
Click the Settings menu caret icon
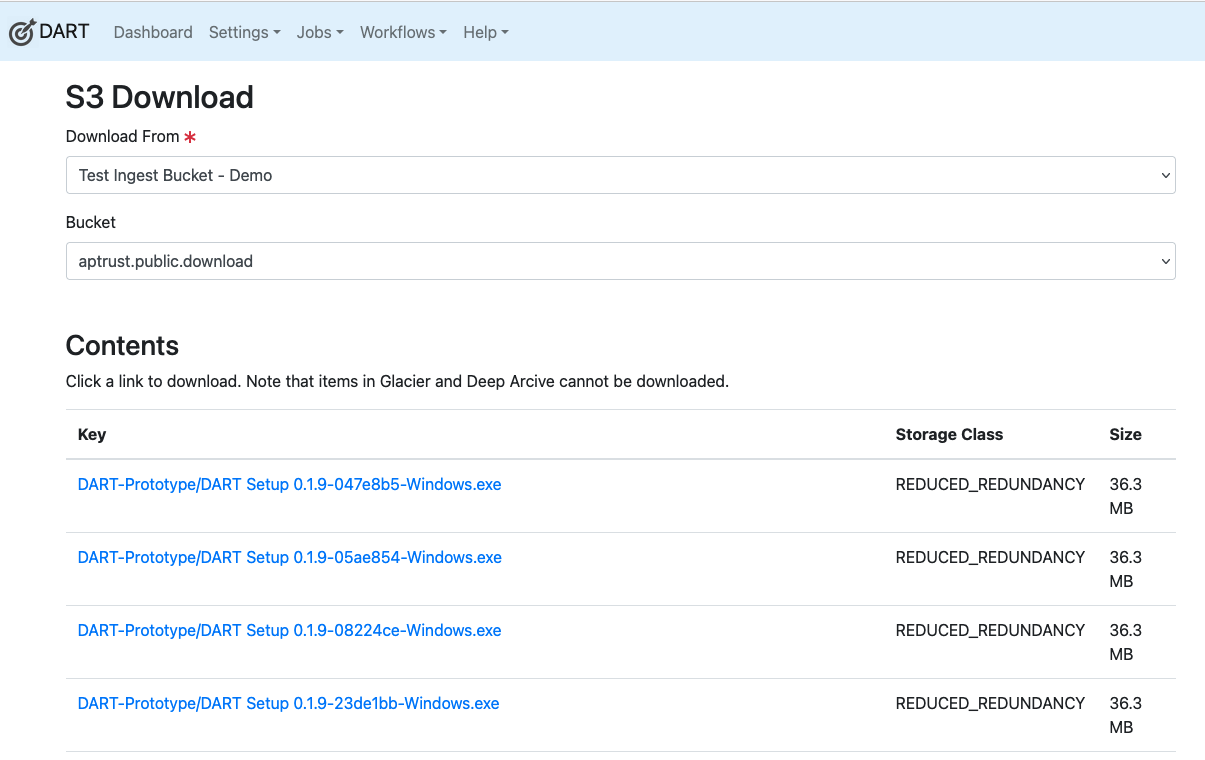pos(277,33)
